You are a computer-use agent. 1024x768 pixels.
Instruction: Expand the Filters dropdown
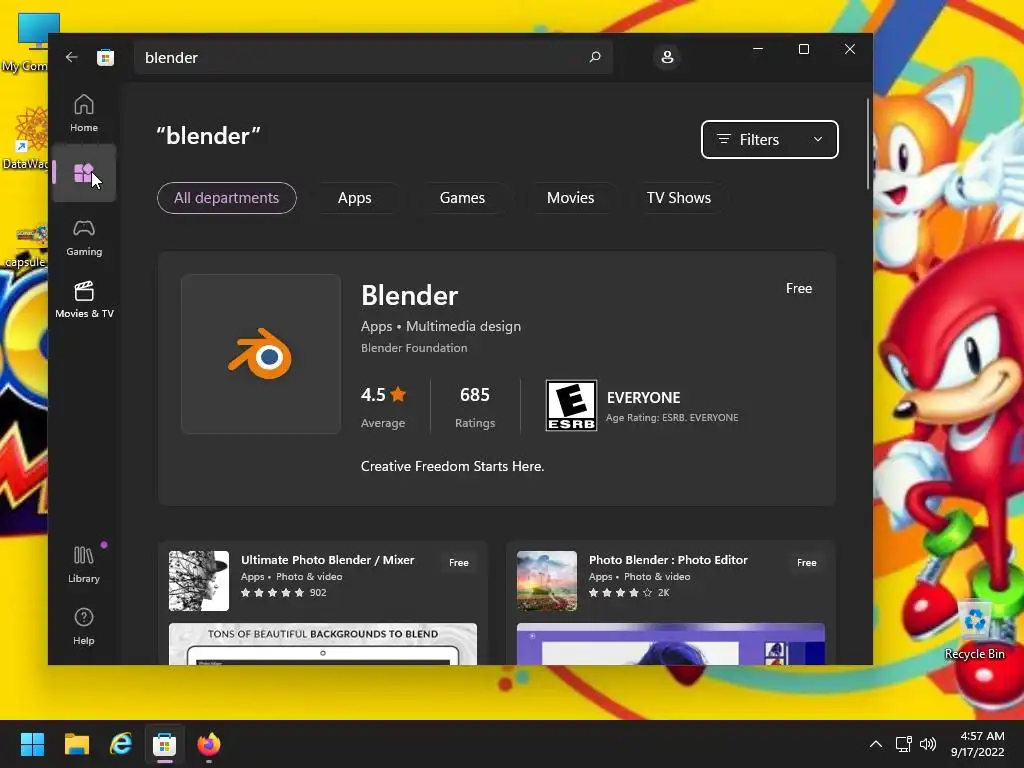click(769, 139)
